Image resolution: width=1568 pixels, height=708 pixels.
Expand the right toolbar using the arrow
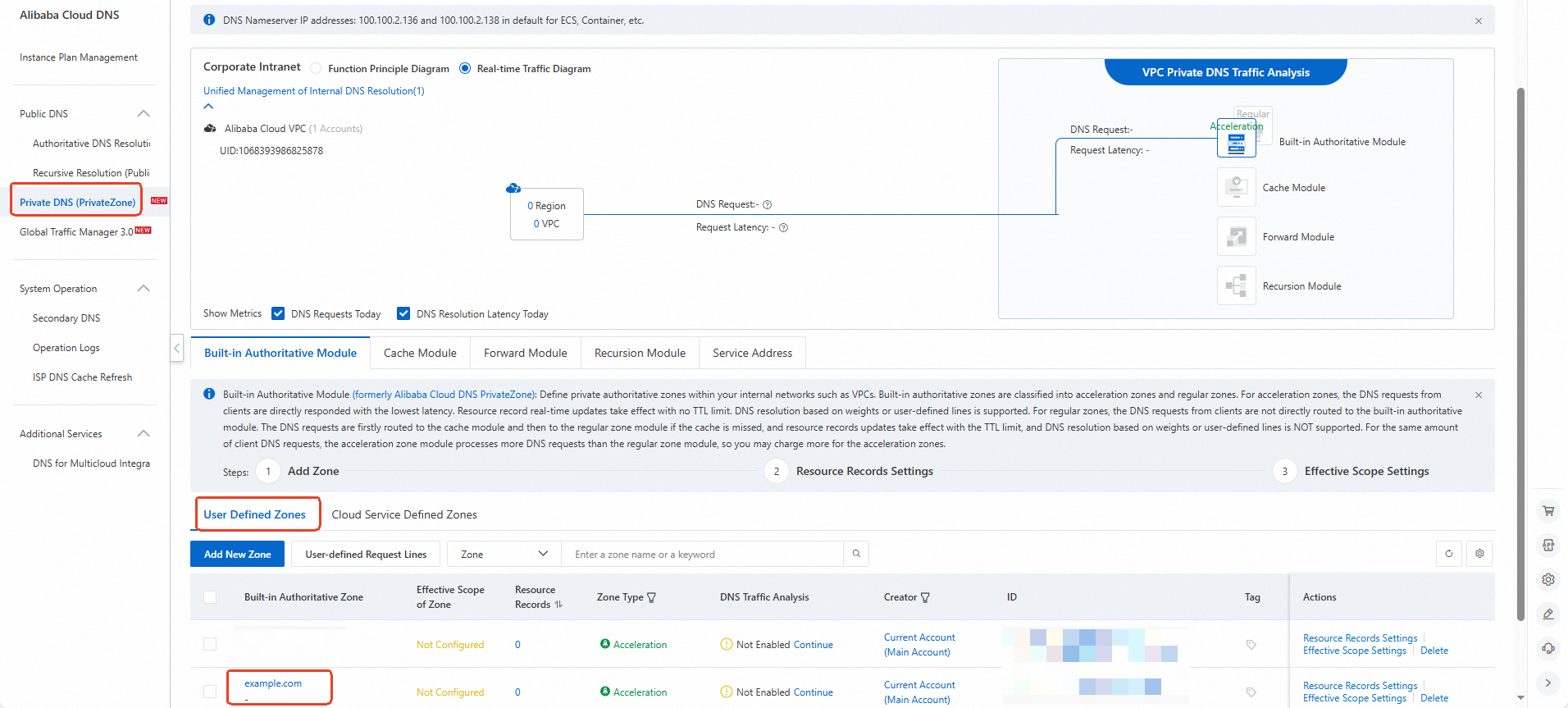tap(1548, 683)
